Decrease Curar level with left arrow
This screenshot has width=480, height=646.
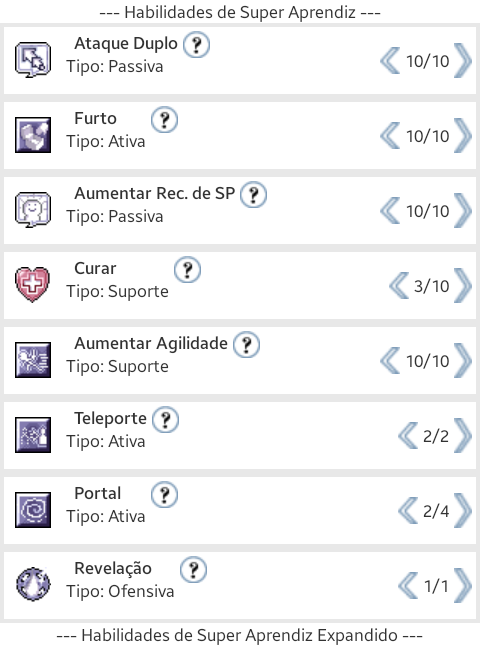399,285
